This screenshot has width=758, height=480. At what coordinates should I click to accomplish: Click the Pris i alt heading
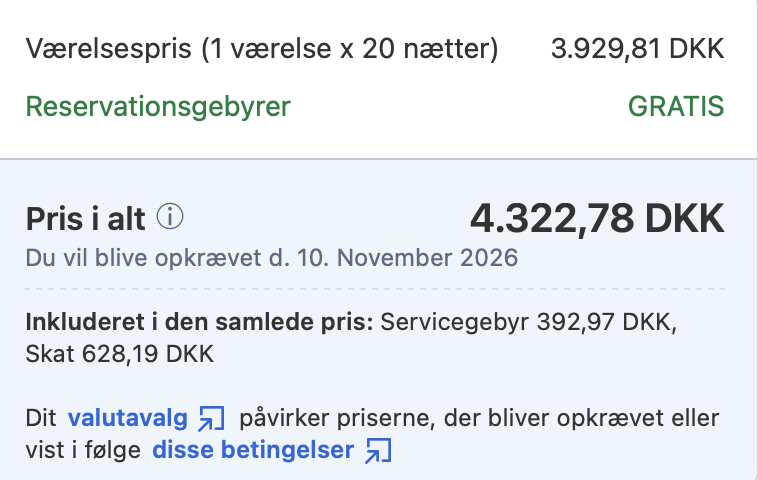(86, 219)
